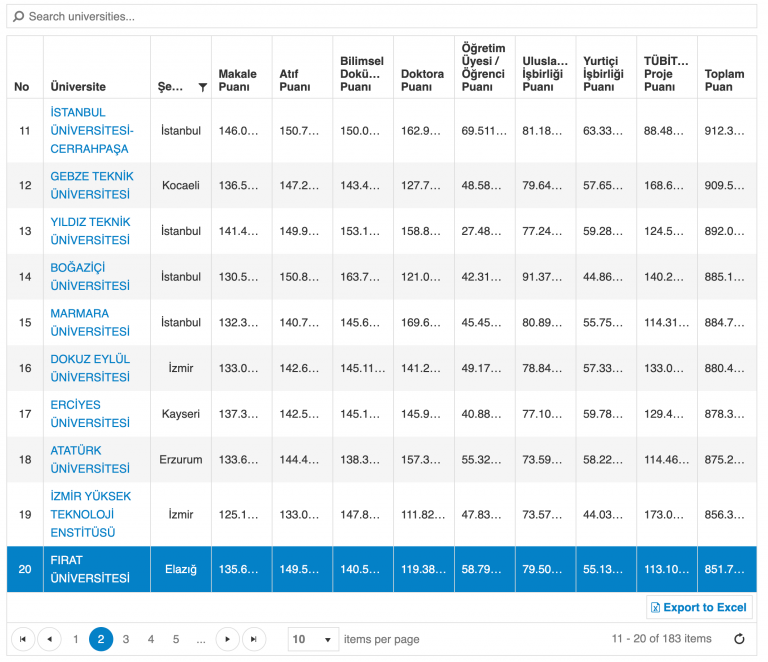This screenshot has height=662, width=768.
Task: Click Atıf score 133.0… cell
Action: click(303, 515)
